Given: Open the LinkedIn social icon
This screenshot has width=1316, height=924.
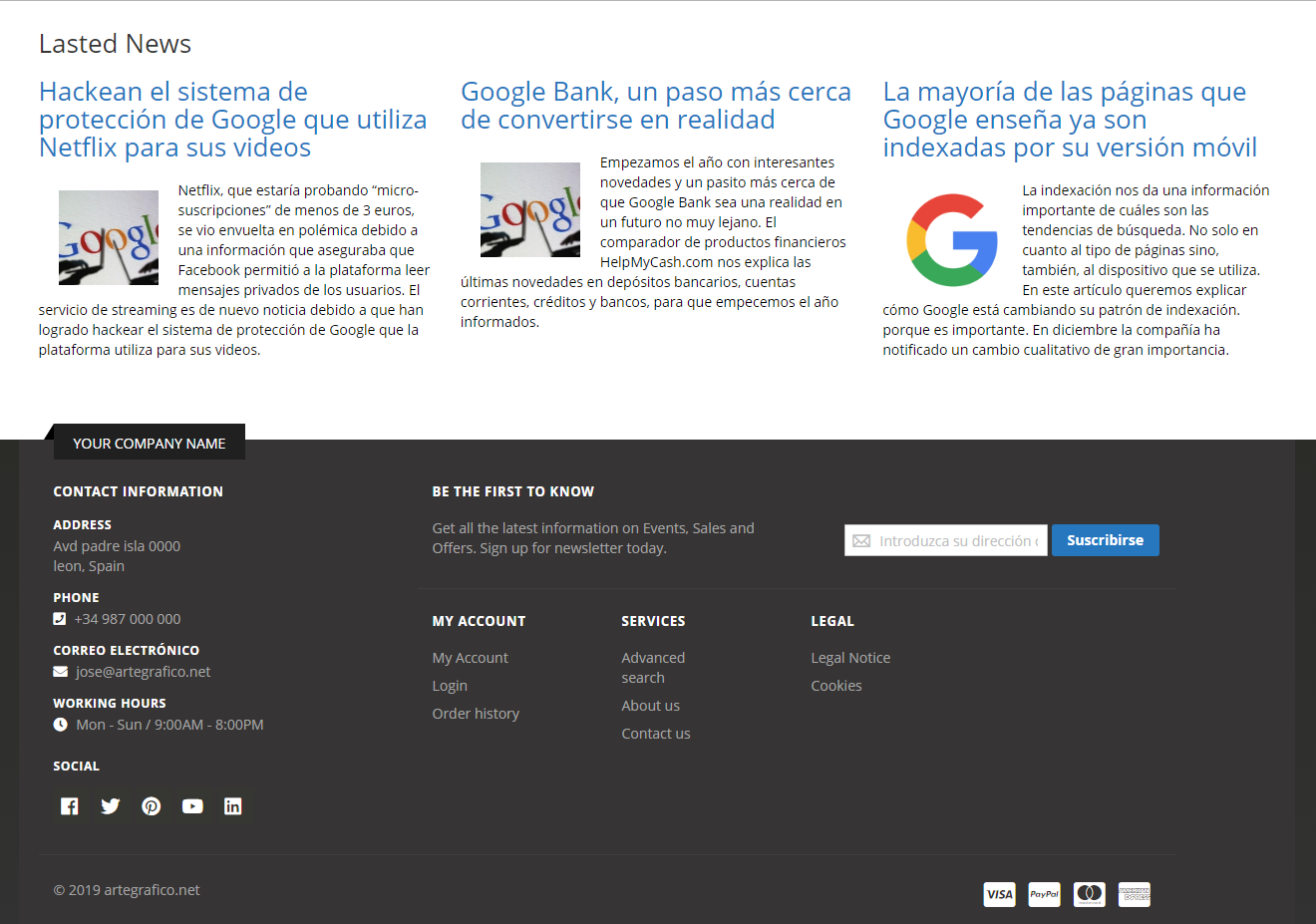Looking at the screenshot, I should tap(233, 806).
